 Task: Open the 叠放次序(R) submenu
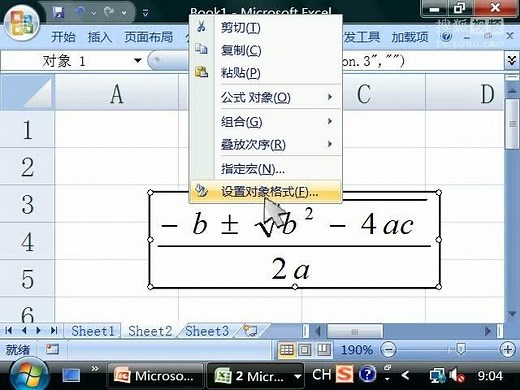coord(266,144)
